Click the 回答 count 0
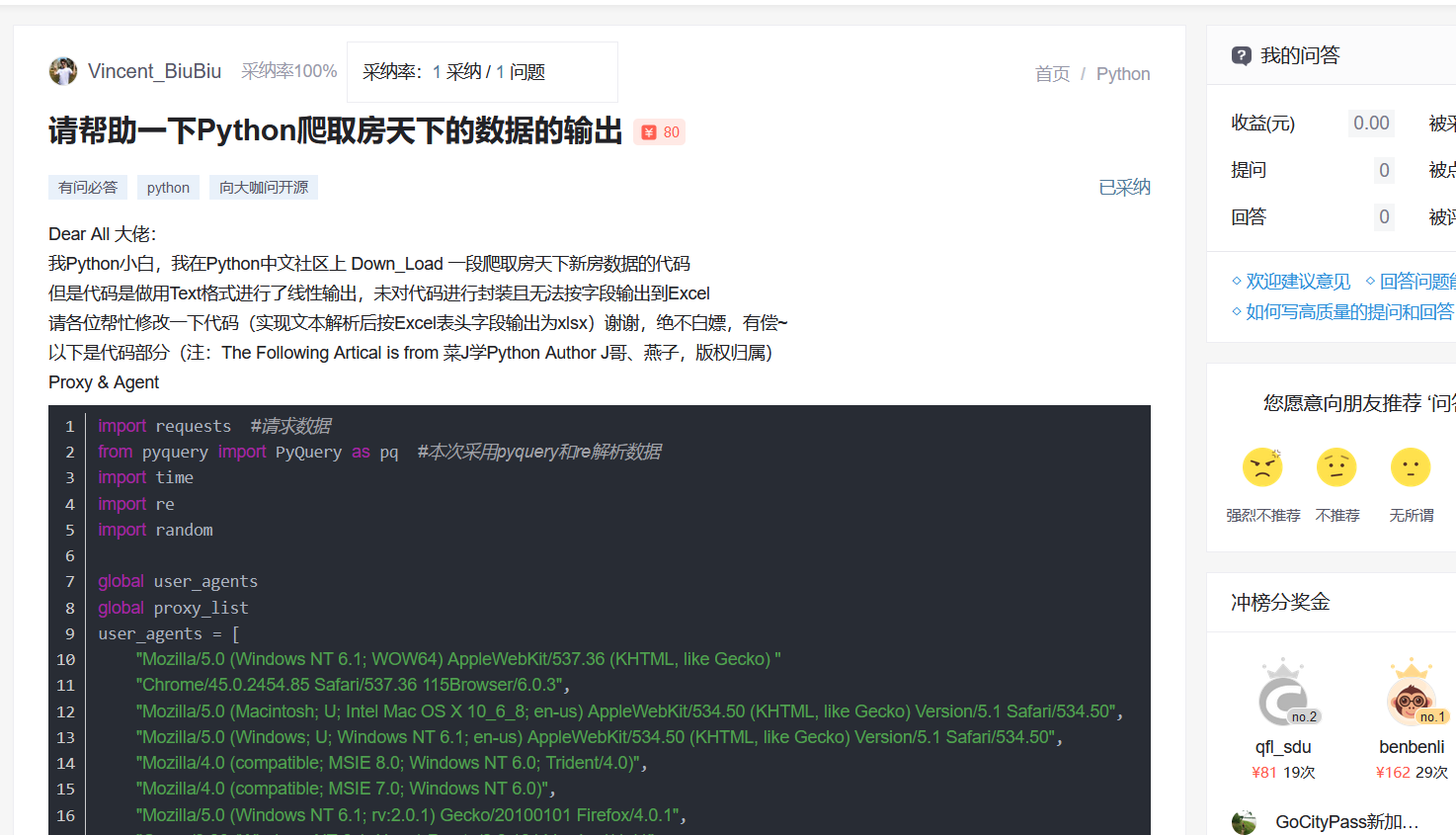 1384,216
